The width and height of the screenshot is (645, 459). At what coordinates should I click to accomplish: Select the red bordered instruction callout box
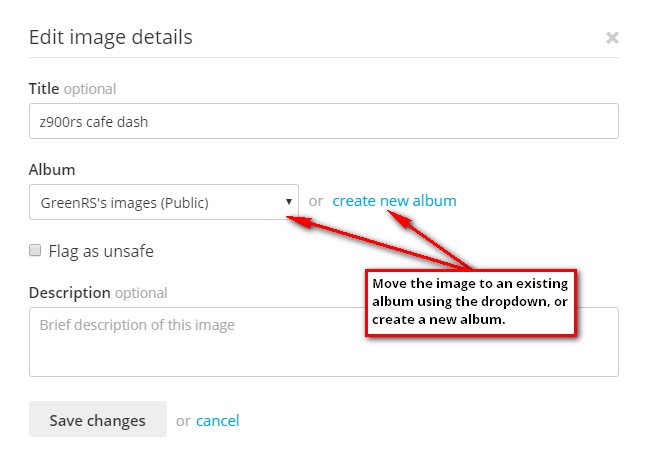click(x=471, y=303)
